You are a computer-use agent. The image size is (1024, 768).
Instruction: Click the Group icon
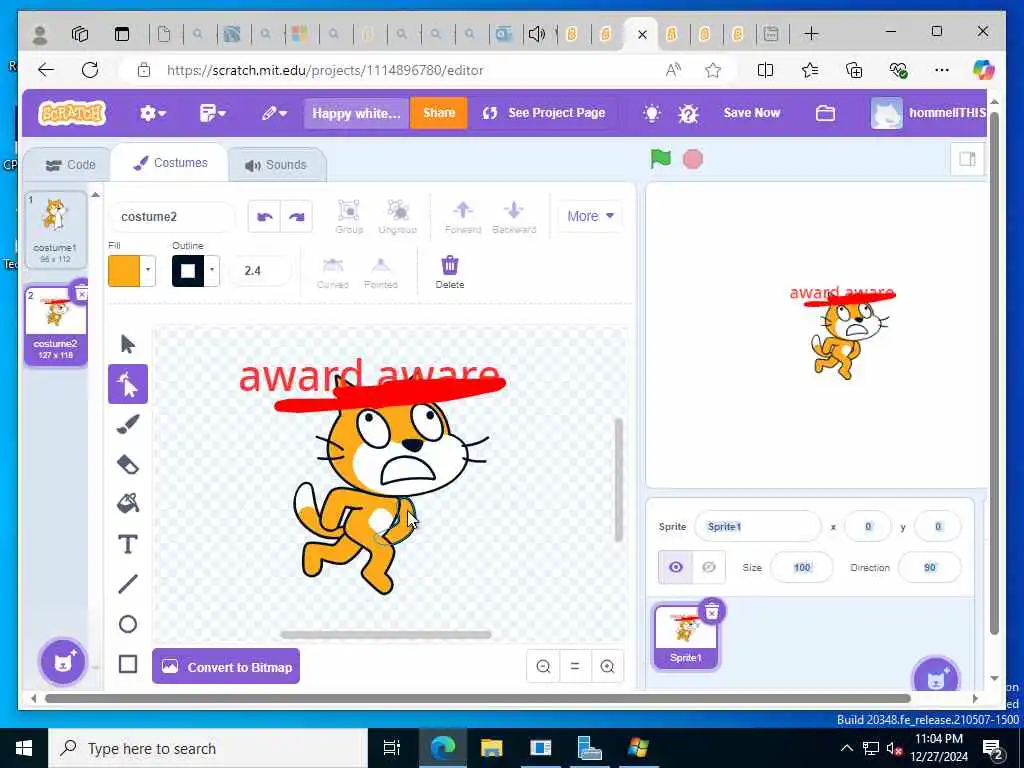point(349,217)
